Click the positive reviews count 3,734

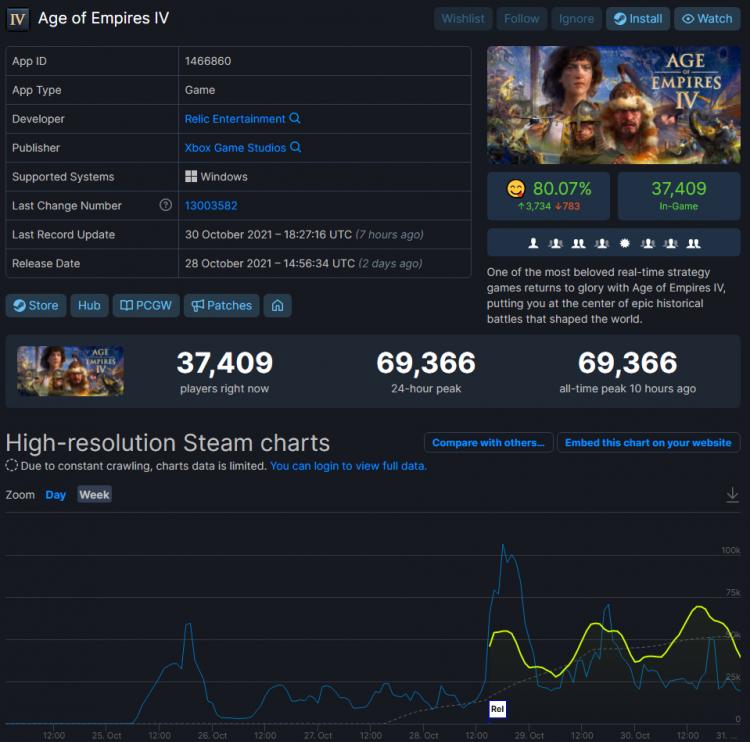[x=534, y=206]
